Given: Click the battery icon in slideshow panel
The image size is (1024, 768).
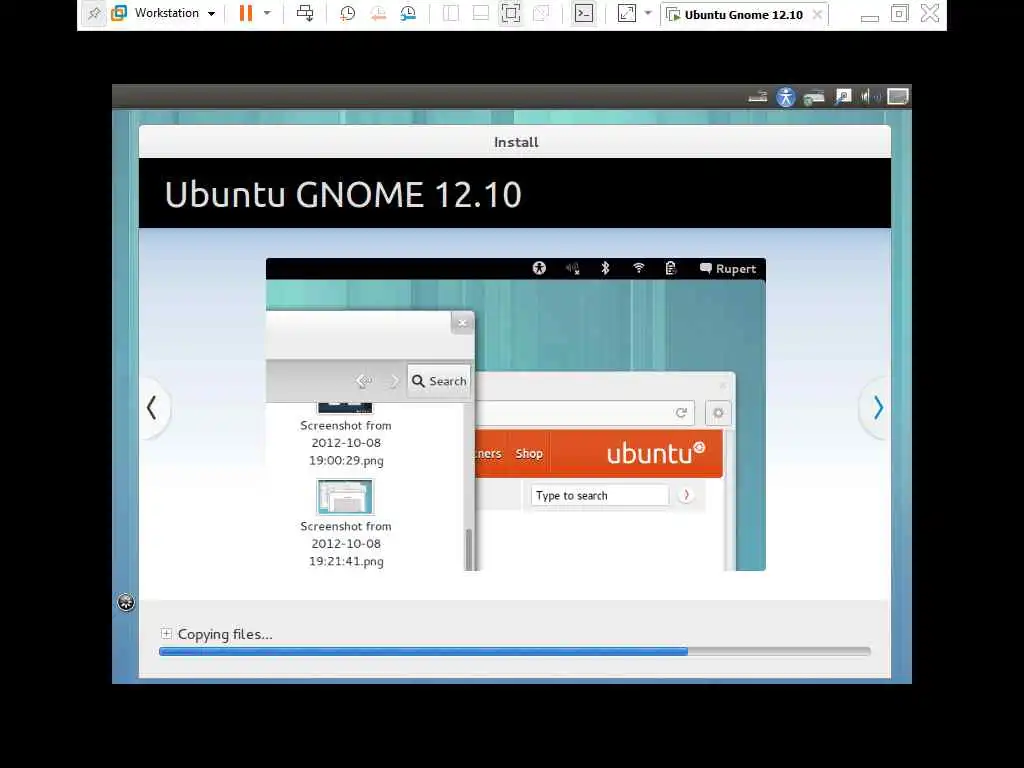Looking at the screenshot, I should coord(671,268).
